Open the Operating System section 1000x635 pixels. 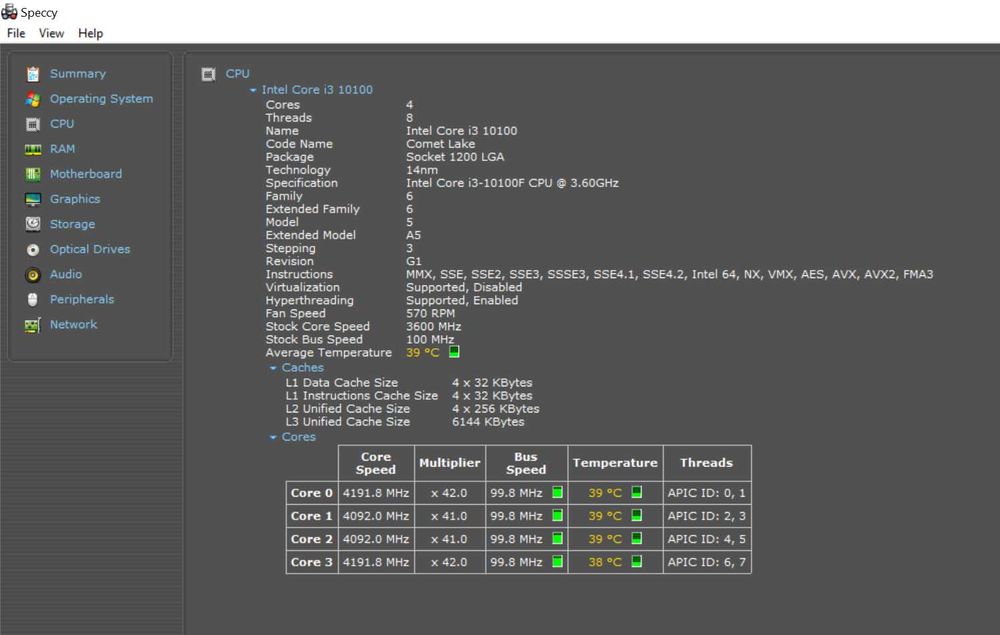point(101,99)
